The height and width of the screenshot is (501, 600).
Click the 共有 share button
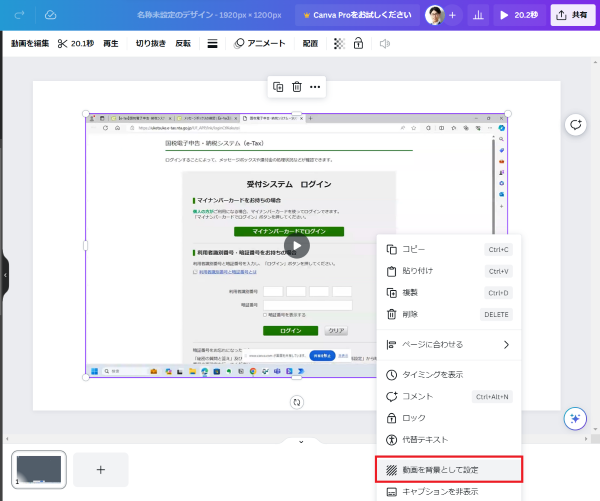573,15
